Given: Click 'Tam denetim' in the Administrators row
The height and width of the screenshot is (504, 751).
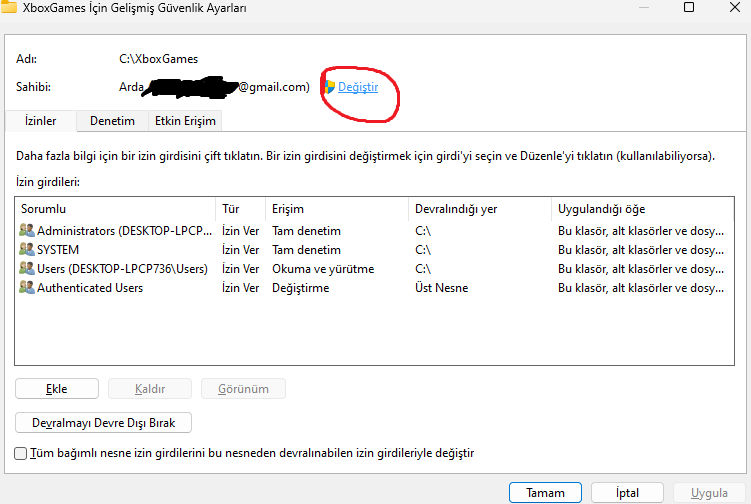Looking at the screenshot, I should (307, 230).
